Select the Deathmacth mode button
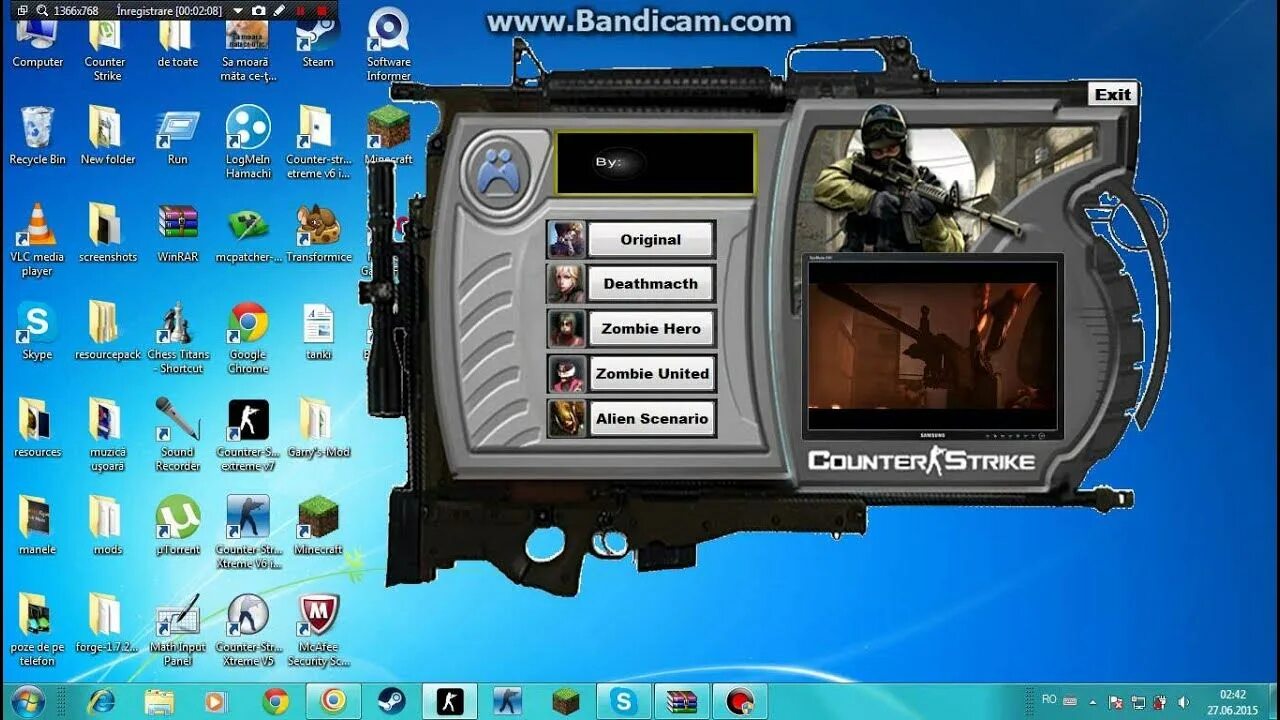 click(650, 284)
